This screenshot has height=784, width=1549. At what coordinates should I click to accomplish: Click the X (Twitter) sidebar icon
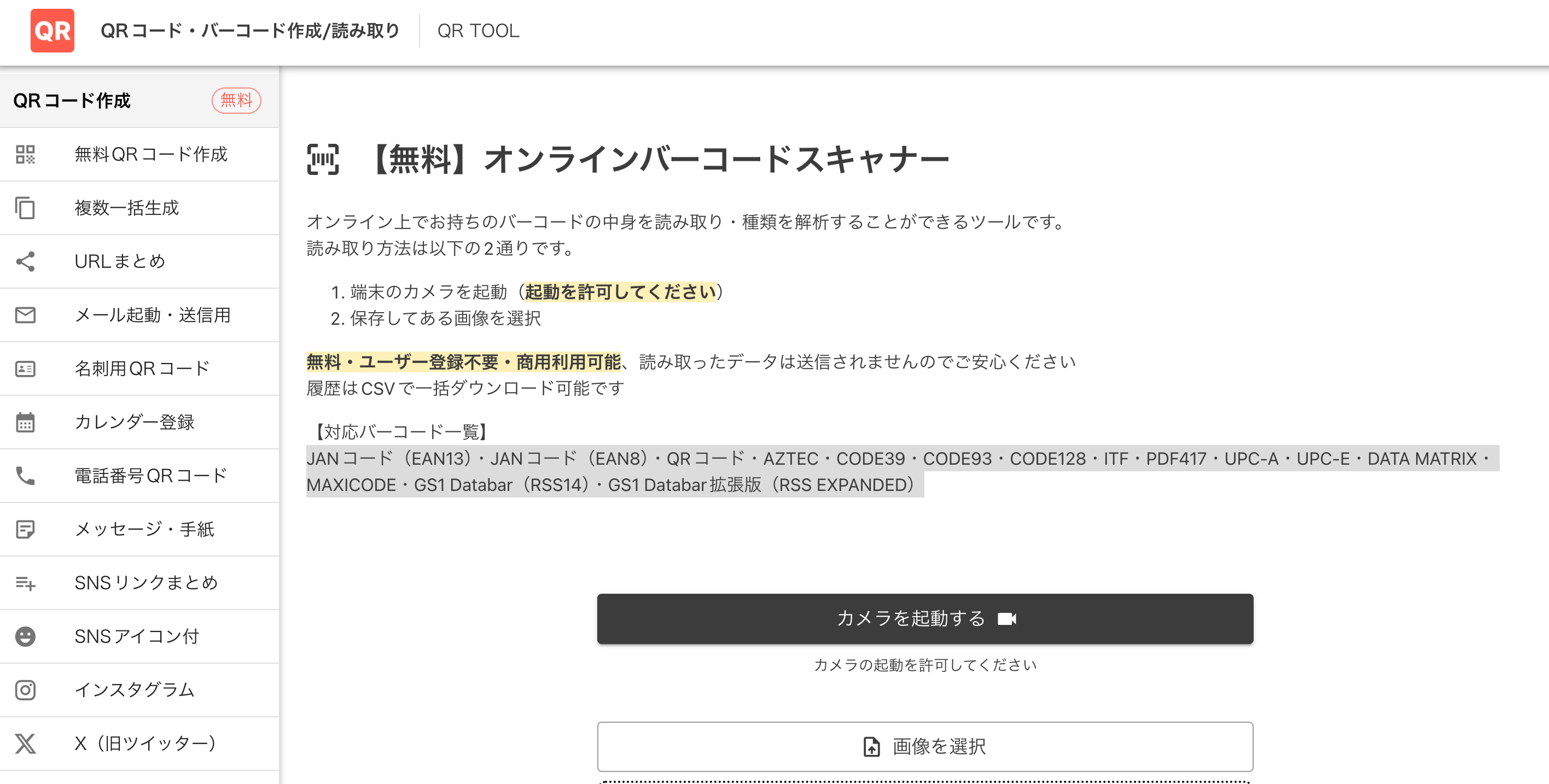(x=26, y=743)
